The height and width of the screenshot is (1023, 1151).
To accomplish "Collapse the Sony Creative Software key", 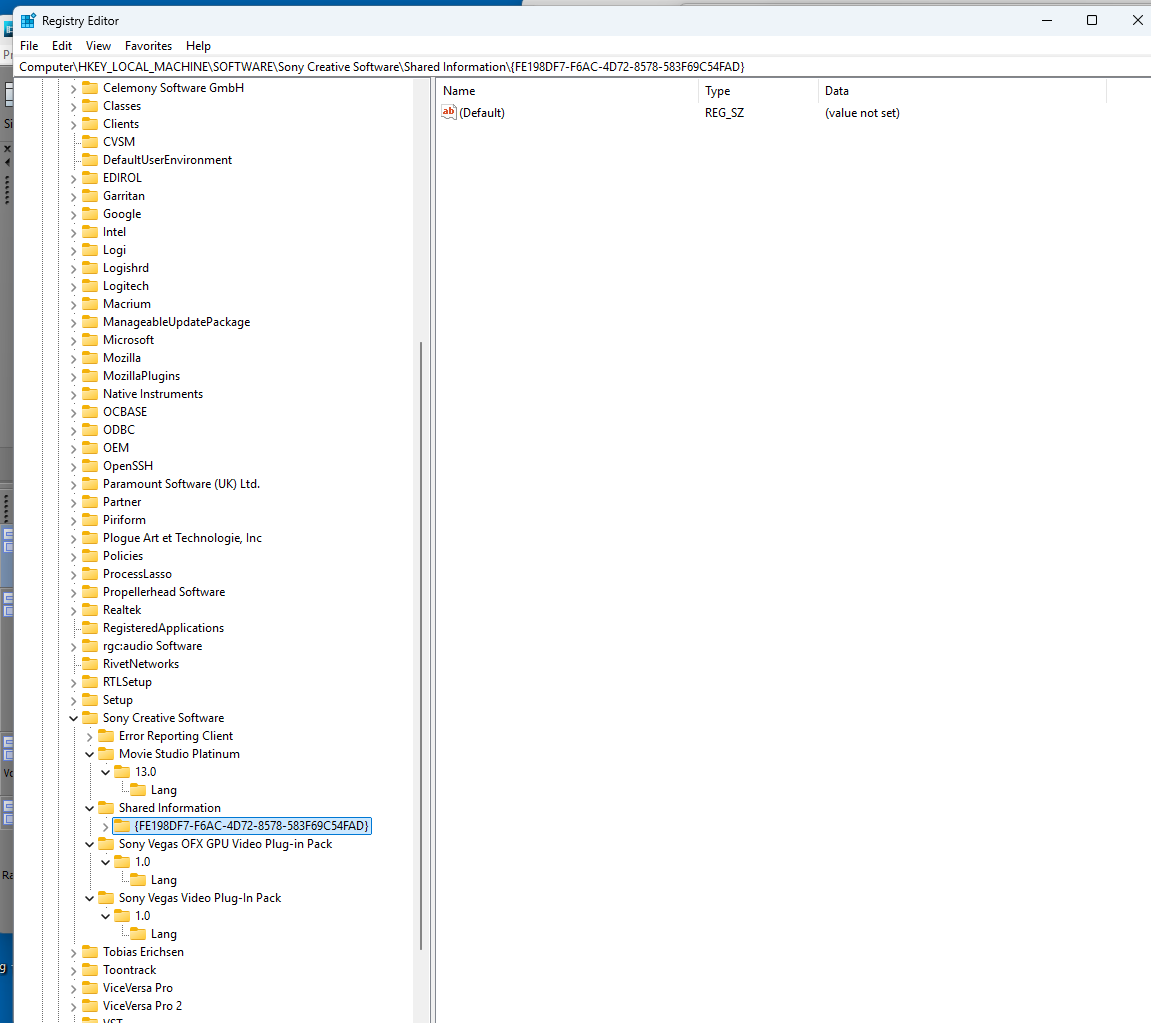I will click(73, 718).
